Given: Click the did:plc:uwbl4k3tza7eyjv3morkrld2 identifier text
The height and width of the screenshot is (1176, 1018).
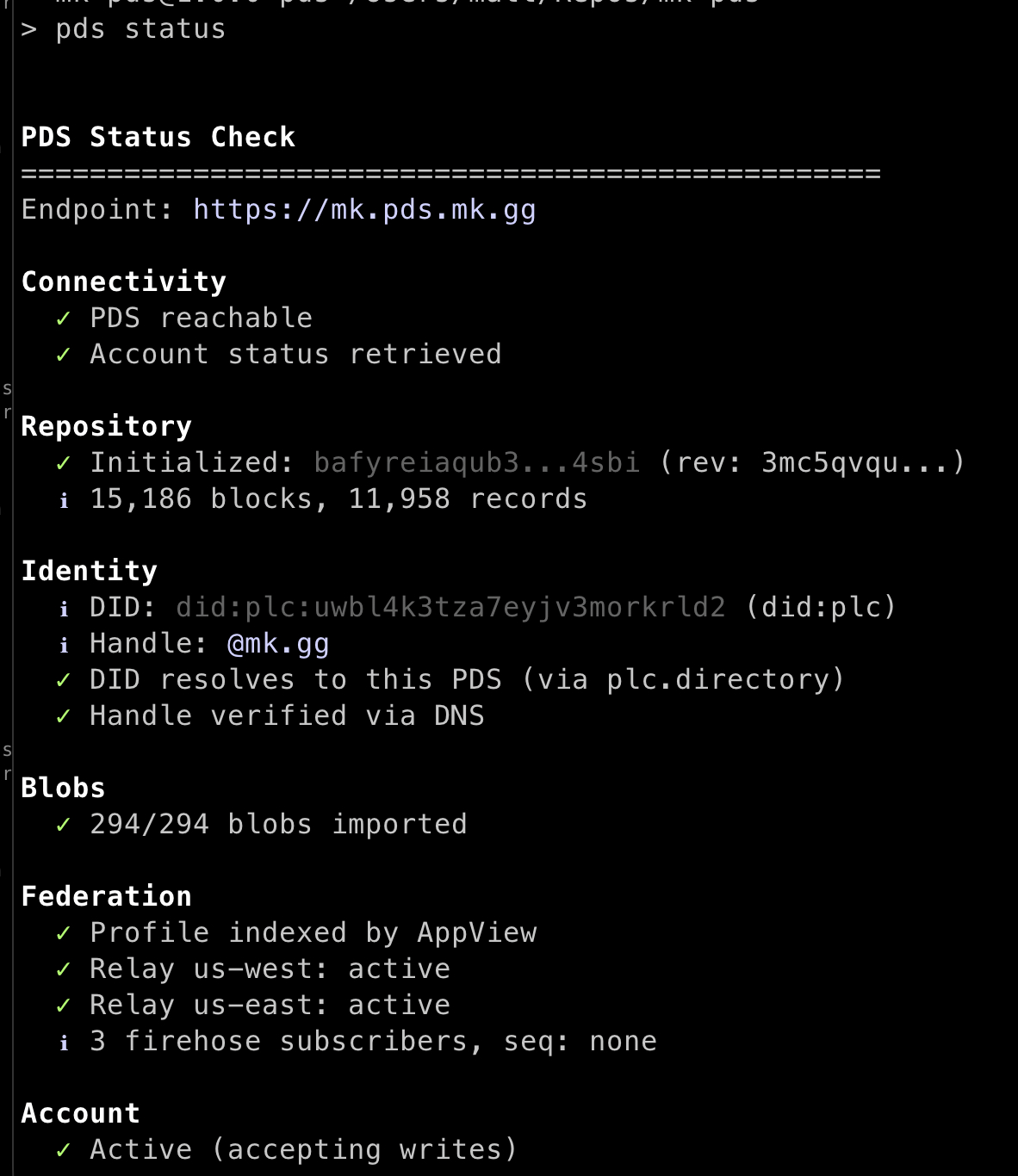Looking at the screenshot, I should point(450,608).
